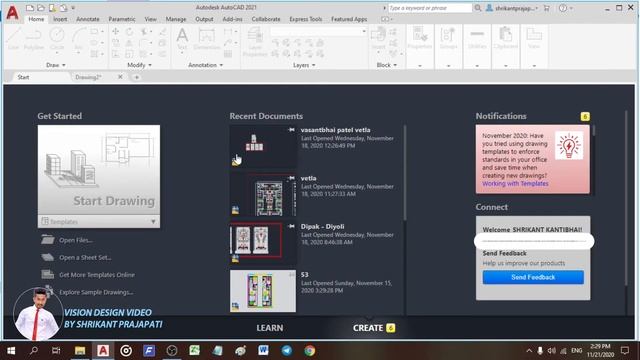
Task: Open the shrikantprajap account dropdown
Action: click(x=512, y=8)
